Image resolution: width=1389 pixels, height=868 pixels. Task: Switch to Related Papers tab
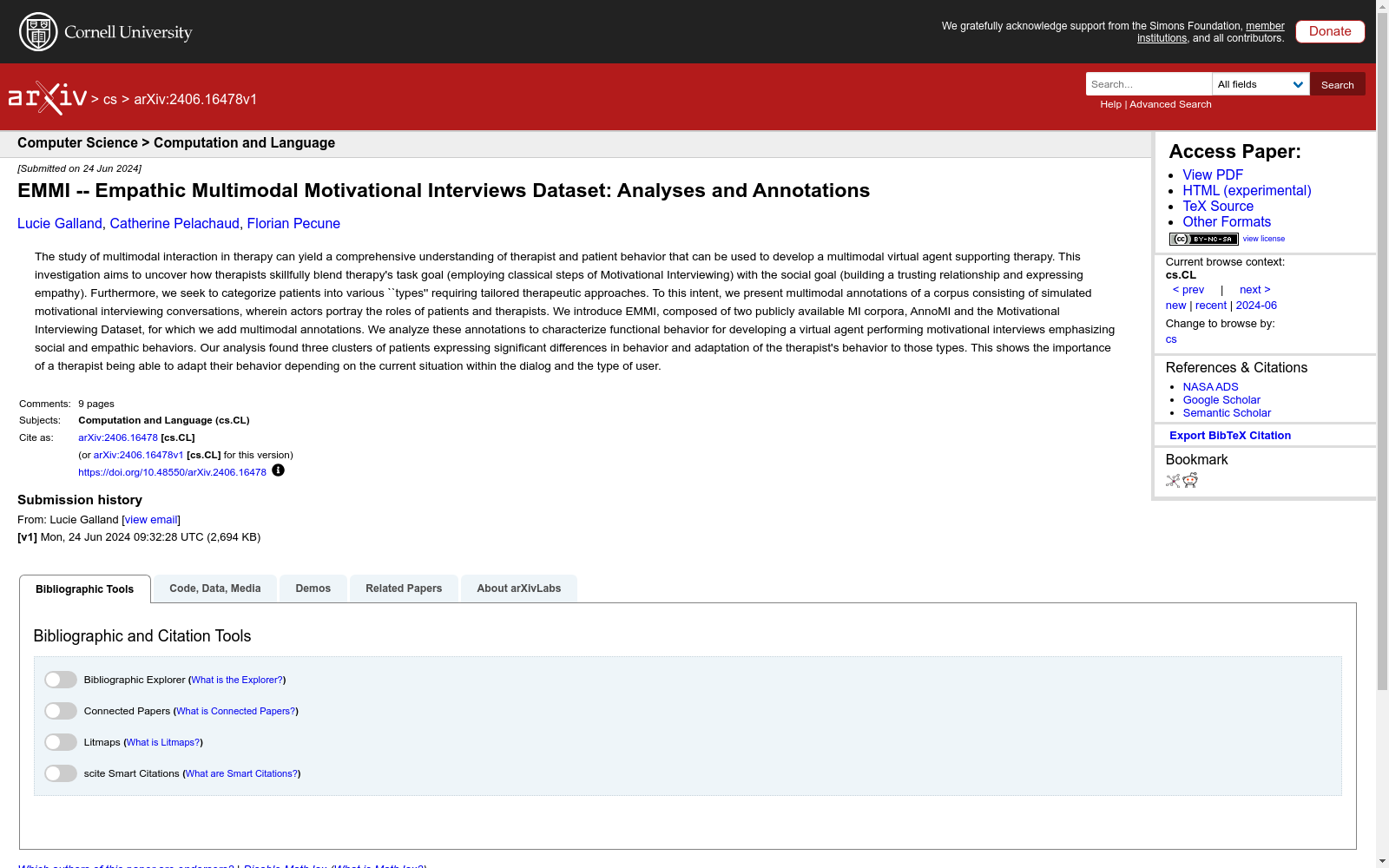click(x=404, y=589)
